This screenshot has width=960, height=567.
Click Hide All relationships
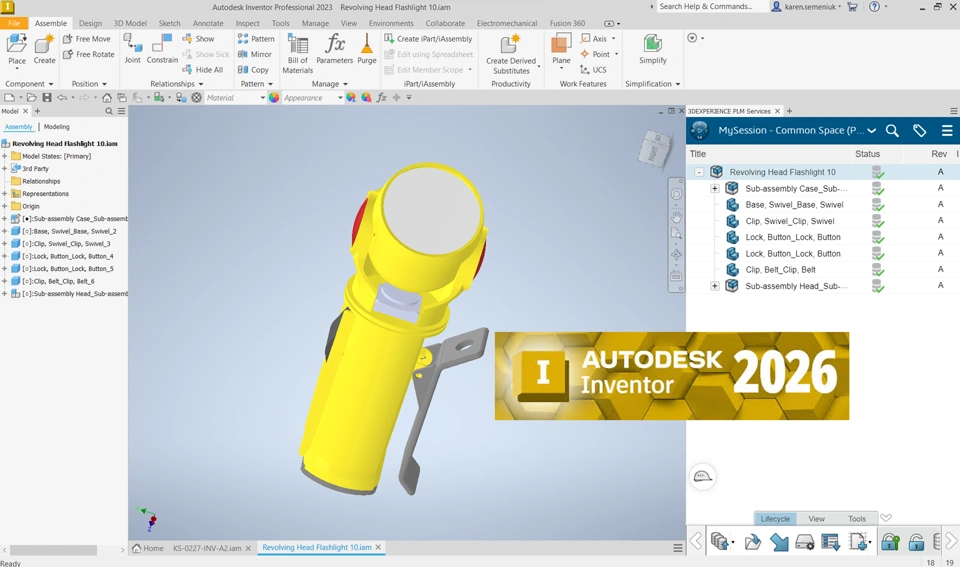203,70
